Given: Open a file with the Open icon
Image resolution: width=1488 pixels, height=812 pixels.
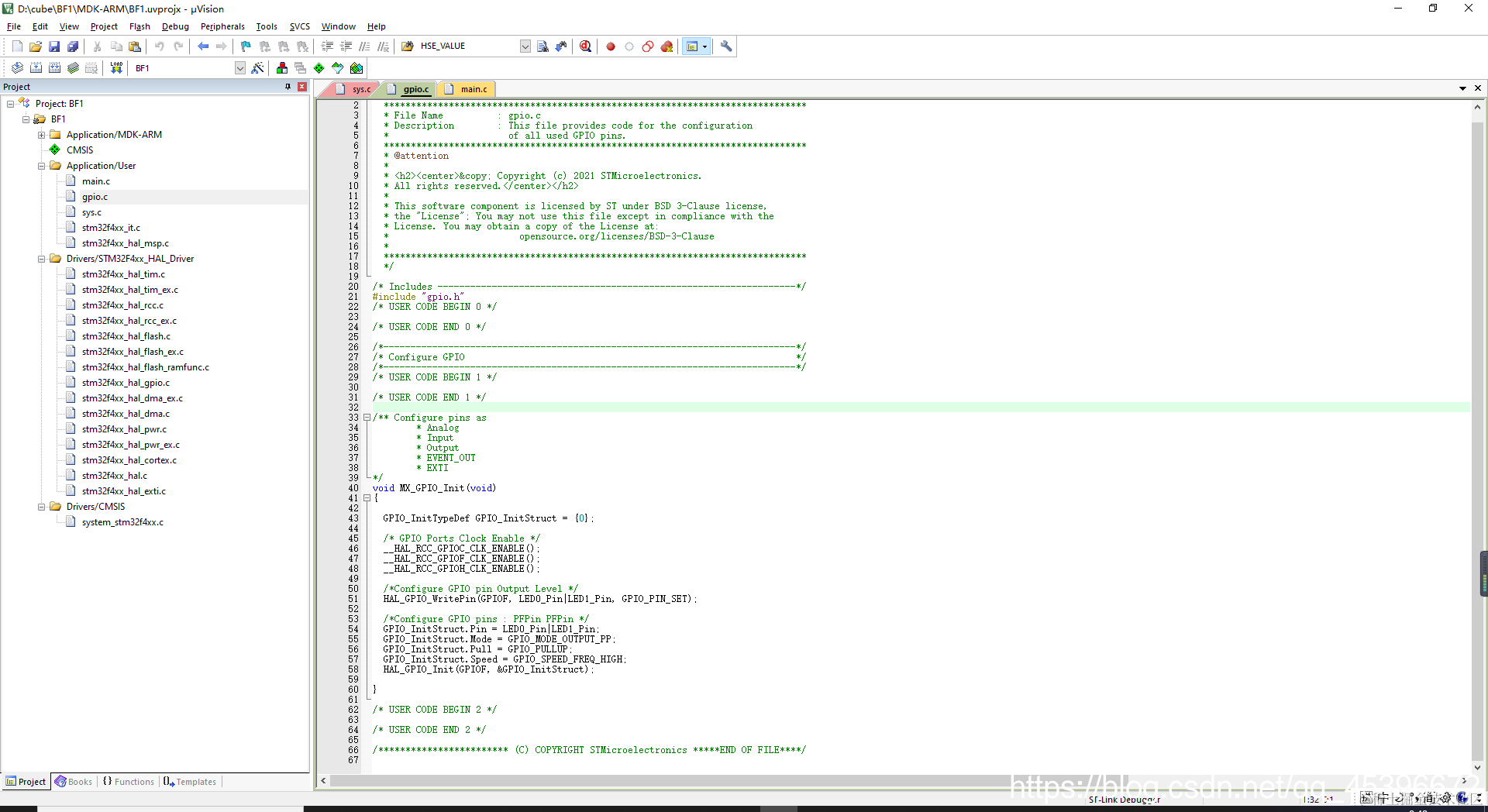Looking at the screenshot, I should (x=36, y=46).
